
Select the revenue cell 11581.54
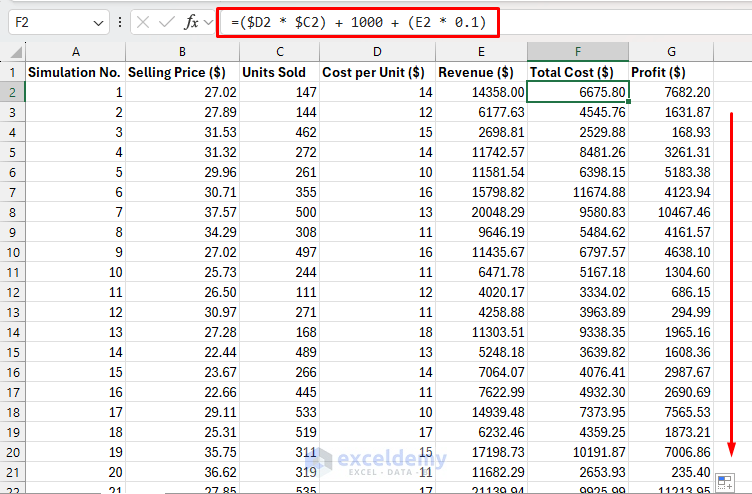click(x=481, y=172)
